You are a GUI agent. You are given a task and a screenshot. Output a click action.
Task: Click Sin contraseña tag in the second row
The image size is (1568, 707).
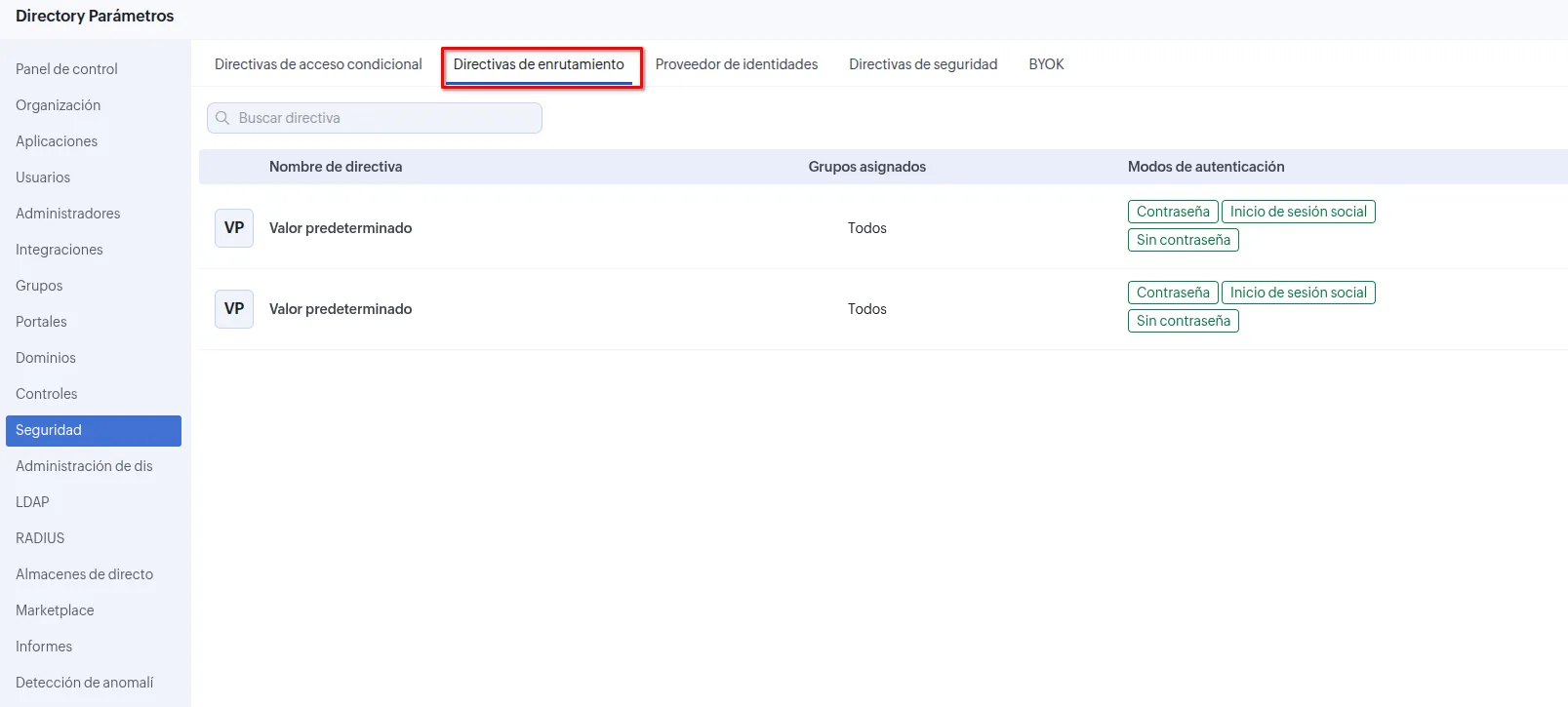pyautogui.click(x=1184, y=321)
